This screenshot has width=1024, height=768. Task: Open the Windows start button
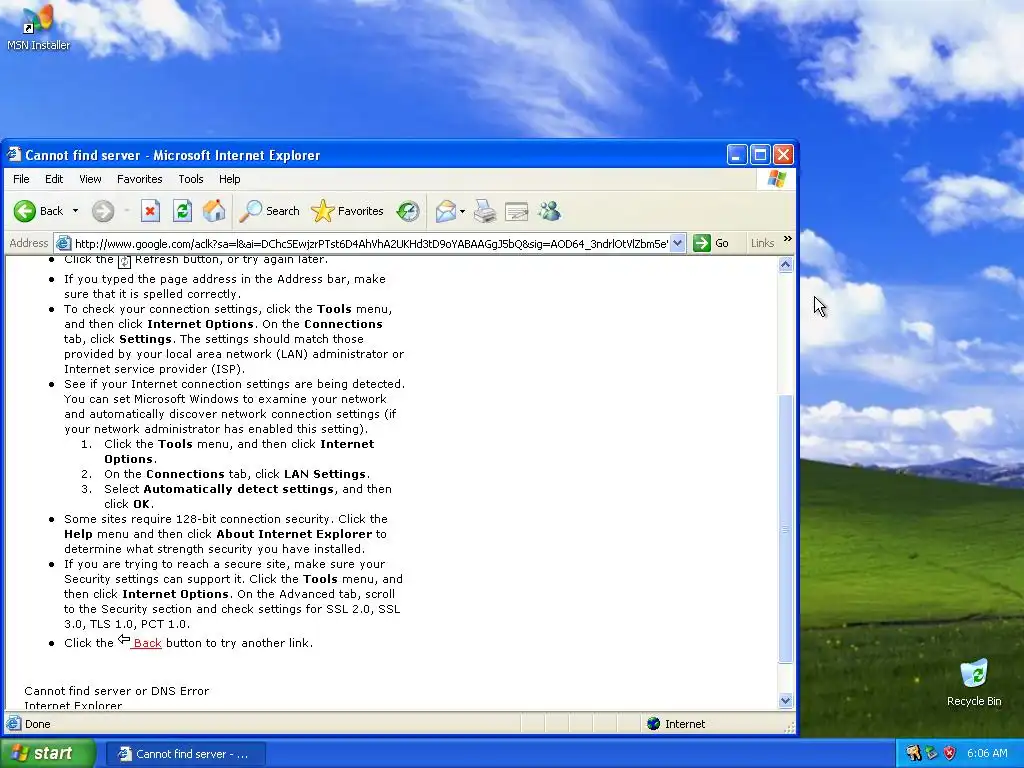pyautogui.click(x=48, y=753)
